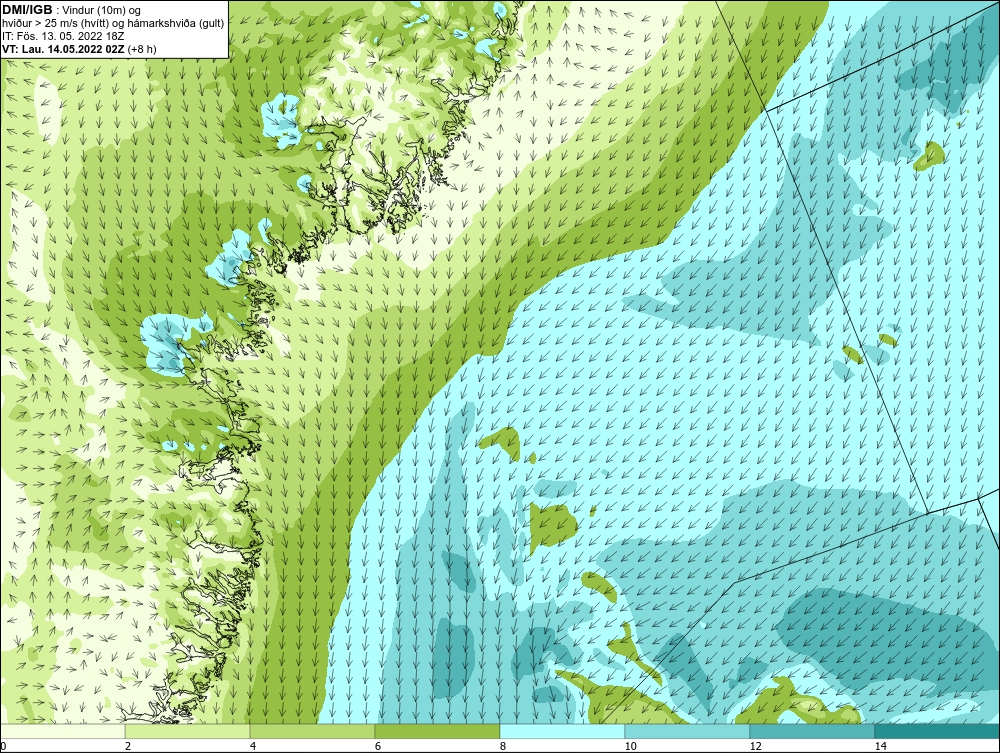Image resolution: width=1000 pixels, height=753 pixels.
Task: Click the legend label '4'
Action: pos(253,746)
